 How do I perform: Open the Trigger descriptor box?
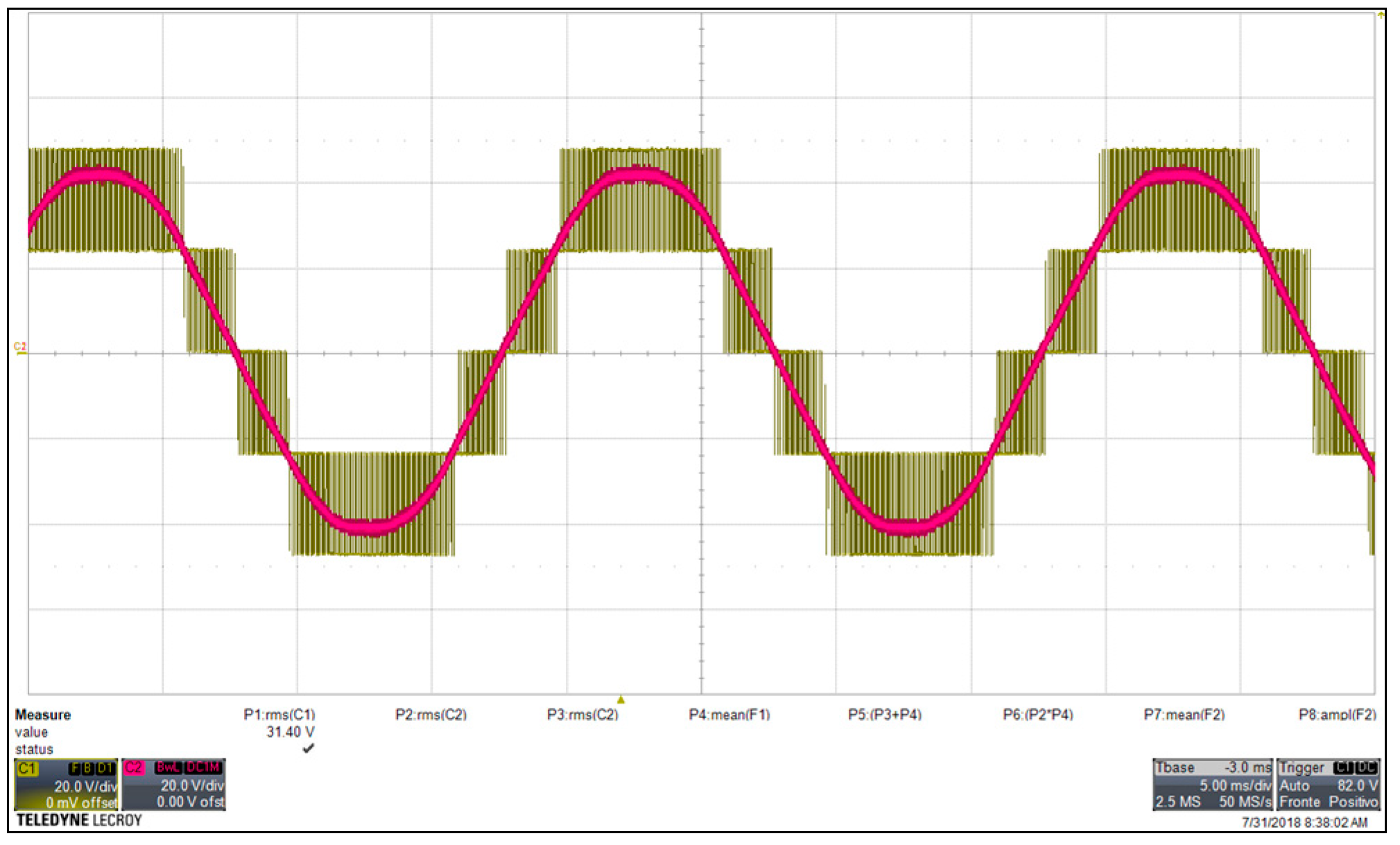click(x=1328, y=785)
